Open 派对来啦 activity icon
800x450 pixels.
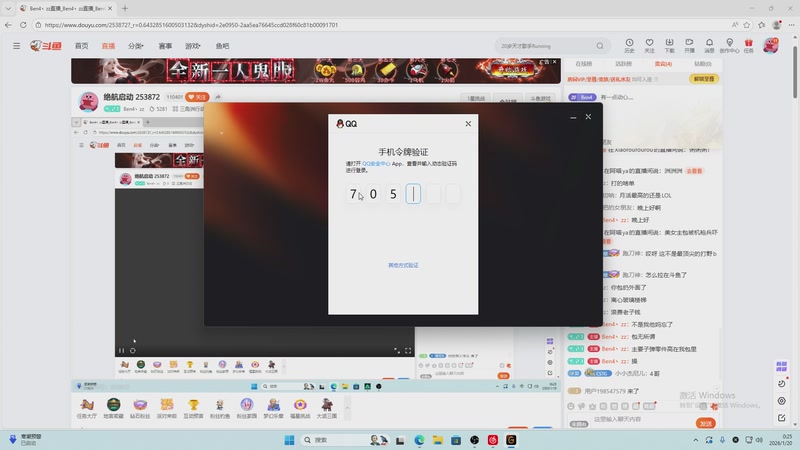(167, 408)
